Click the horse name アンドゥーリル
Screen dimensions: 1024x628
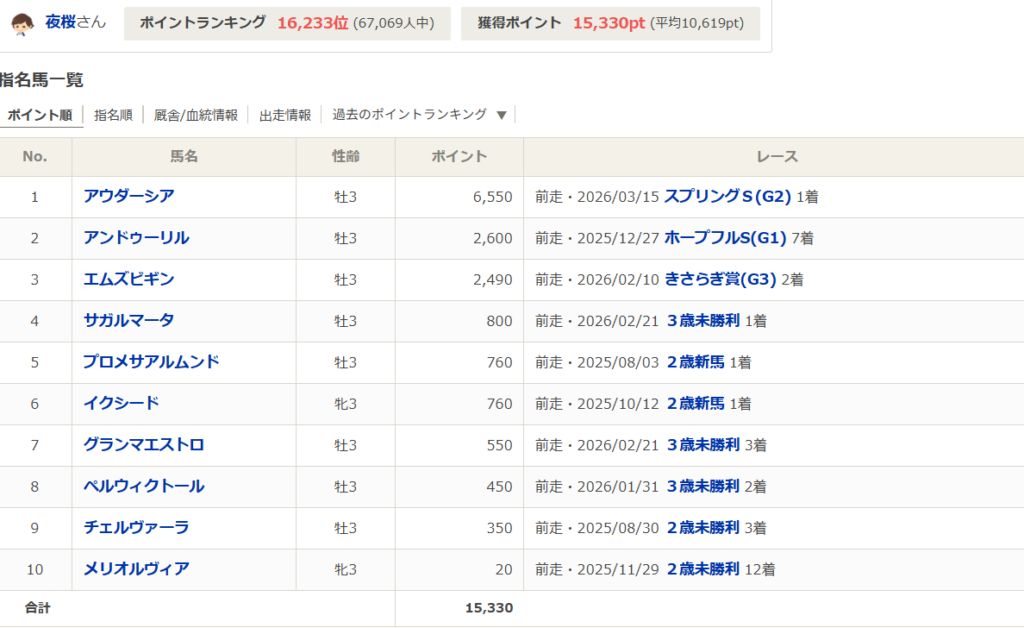(x=136, y=238)
